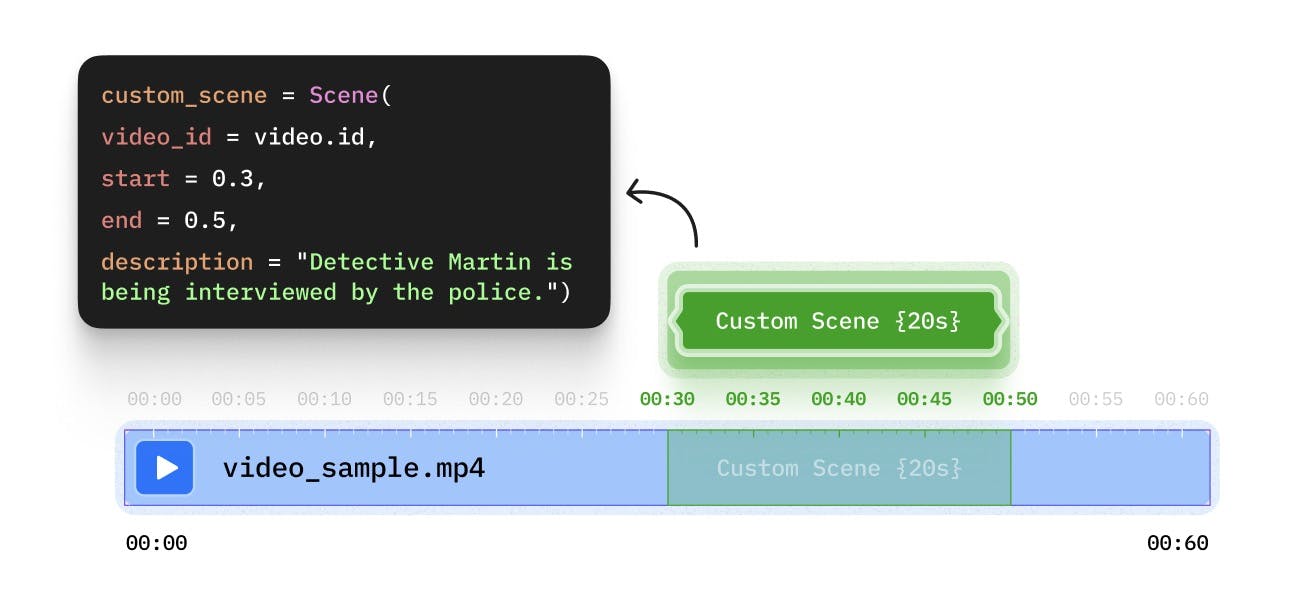Image resolution: width=1296 pixels, height=610 pixels.
Task: Click the grey 00:15 ruler marker
Action: tap(410, 399)
